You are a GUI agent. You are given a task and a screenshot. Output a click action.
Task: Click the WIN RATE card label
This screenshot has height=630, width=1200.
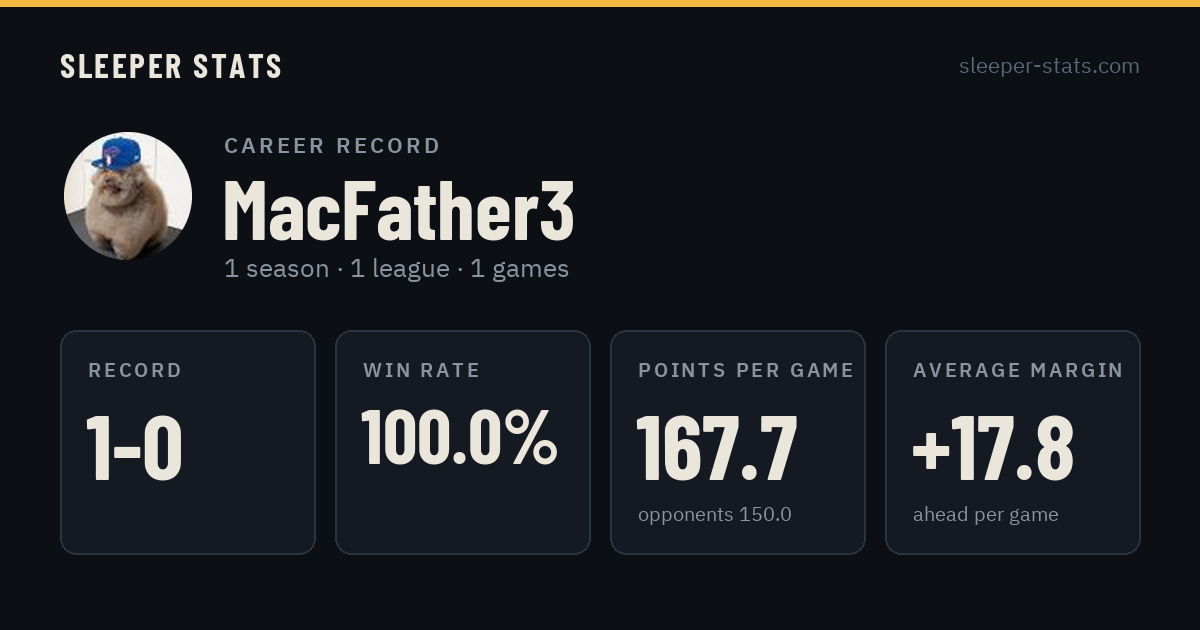coord(422,370)
